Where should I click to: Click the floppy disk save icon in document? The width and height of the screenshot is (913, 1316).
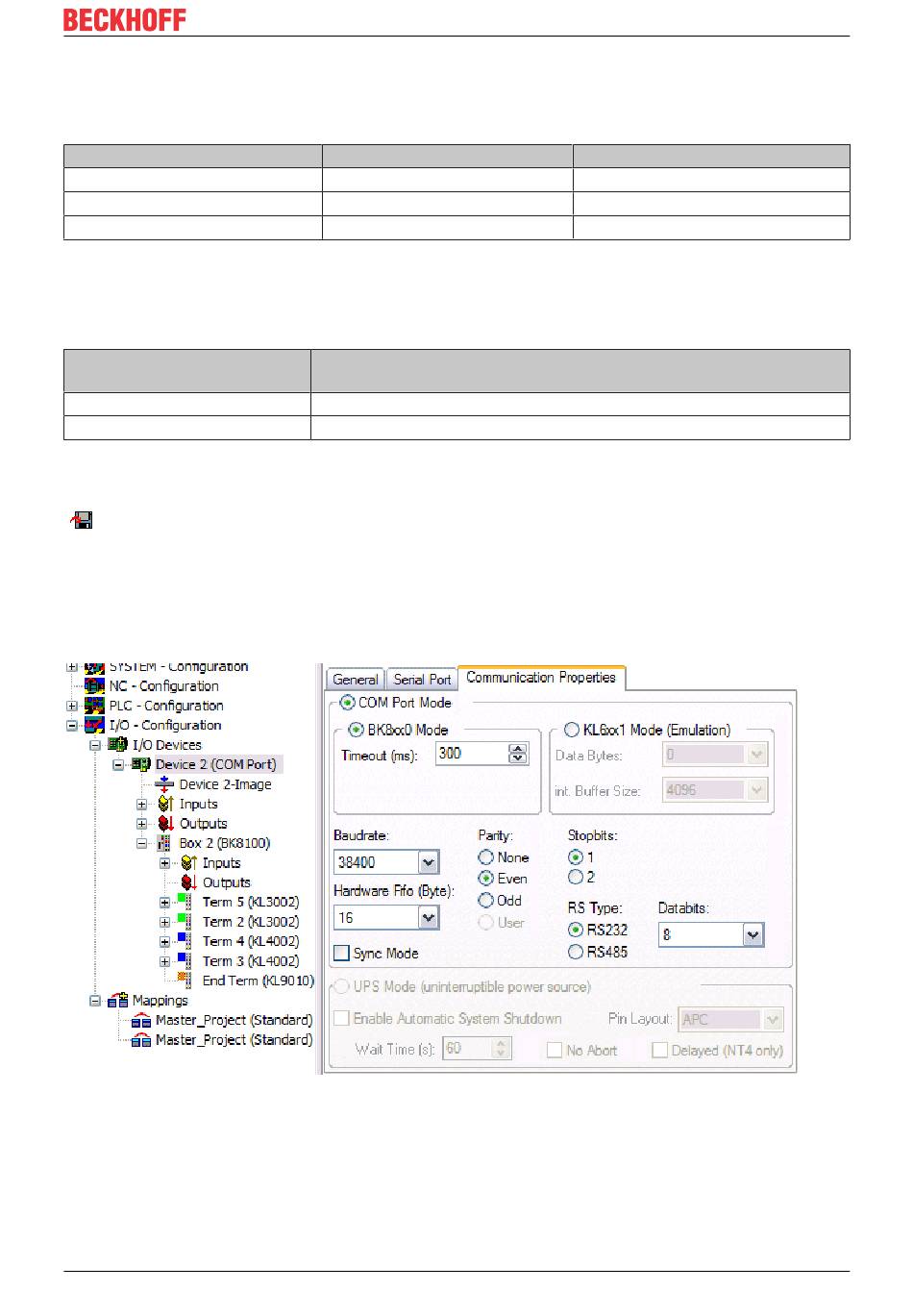click(82, 520)
